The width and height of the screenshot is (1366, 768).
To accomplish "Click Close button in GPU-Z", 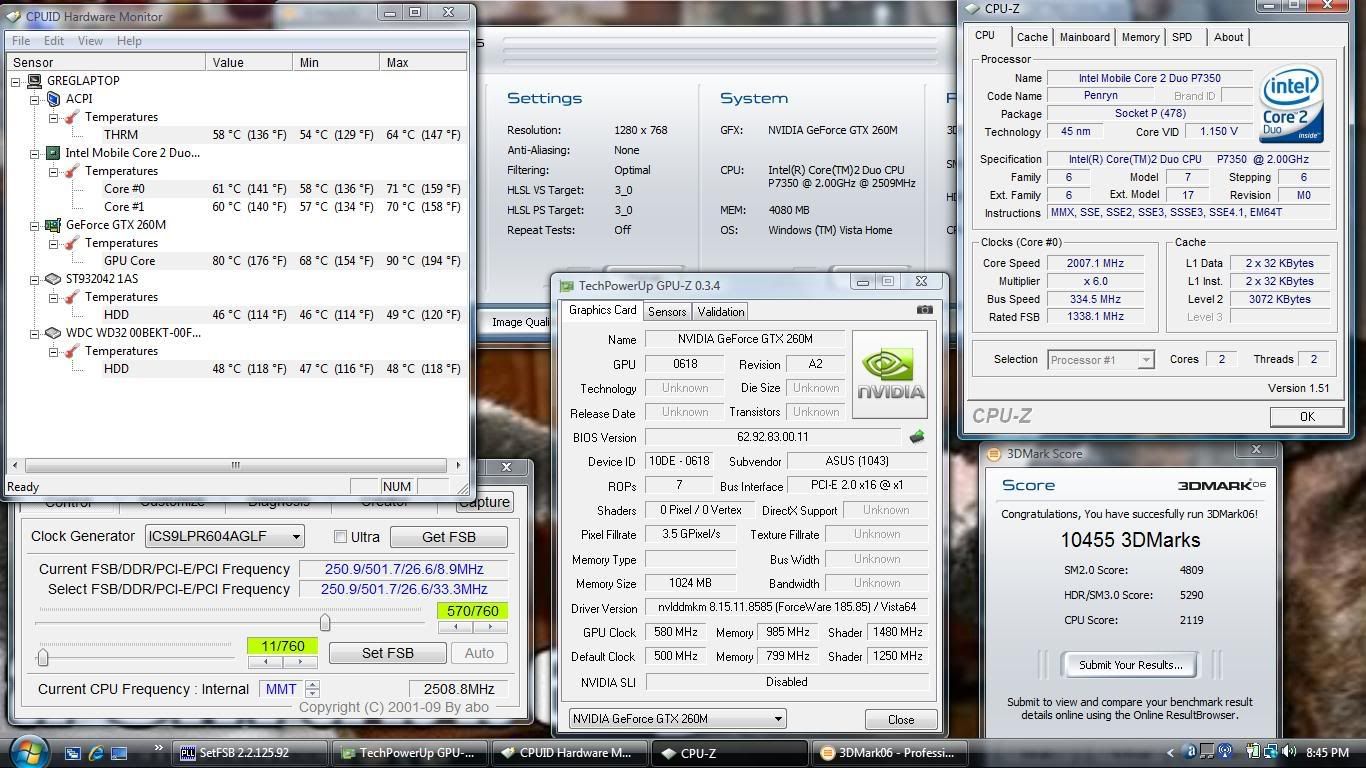I will pos(901,719).
